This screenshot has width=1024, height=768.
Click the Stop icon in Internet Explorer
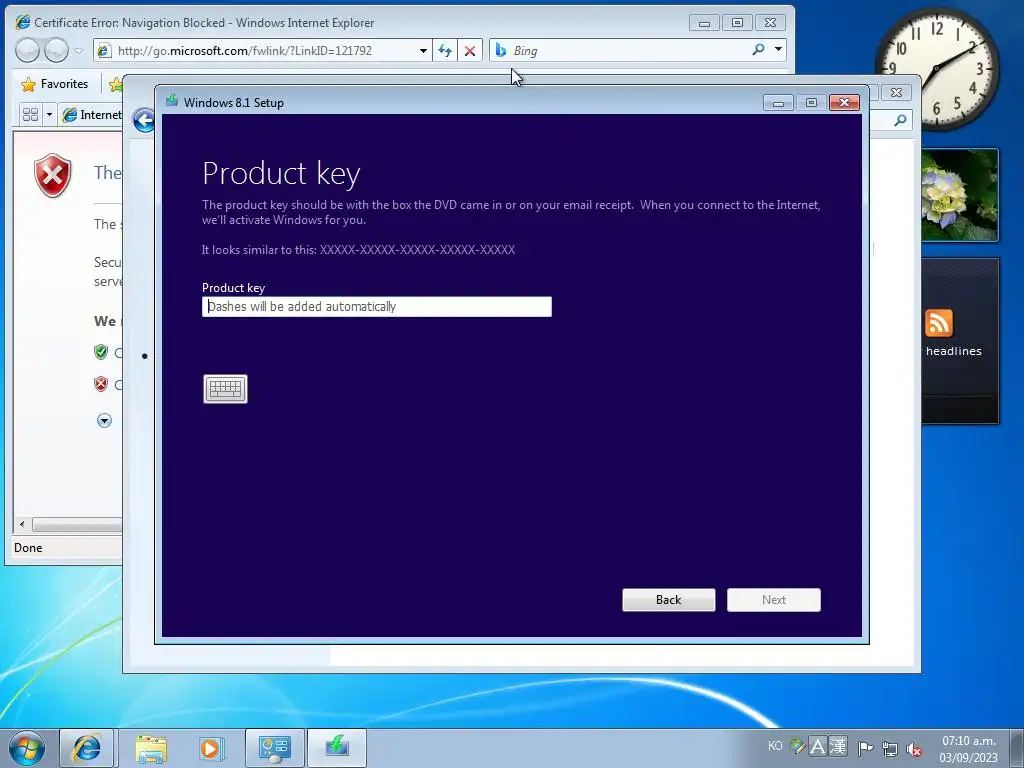(x=470, y=51)
